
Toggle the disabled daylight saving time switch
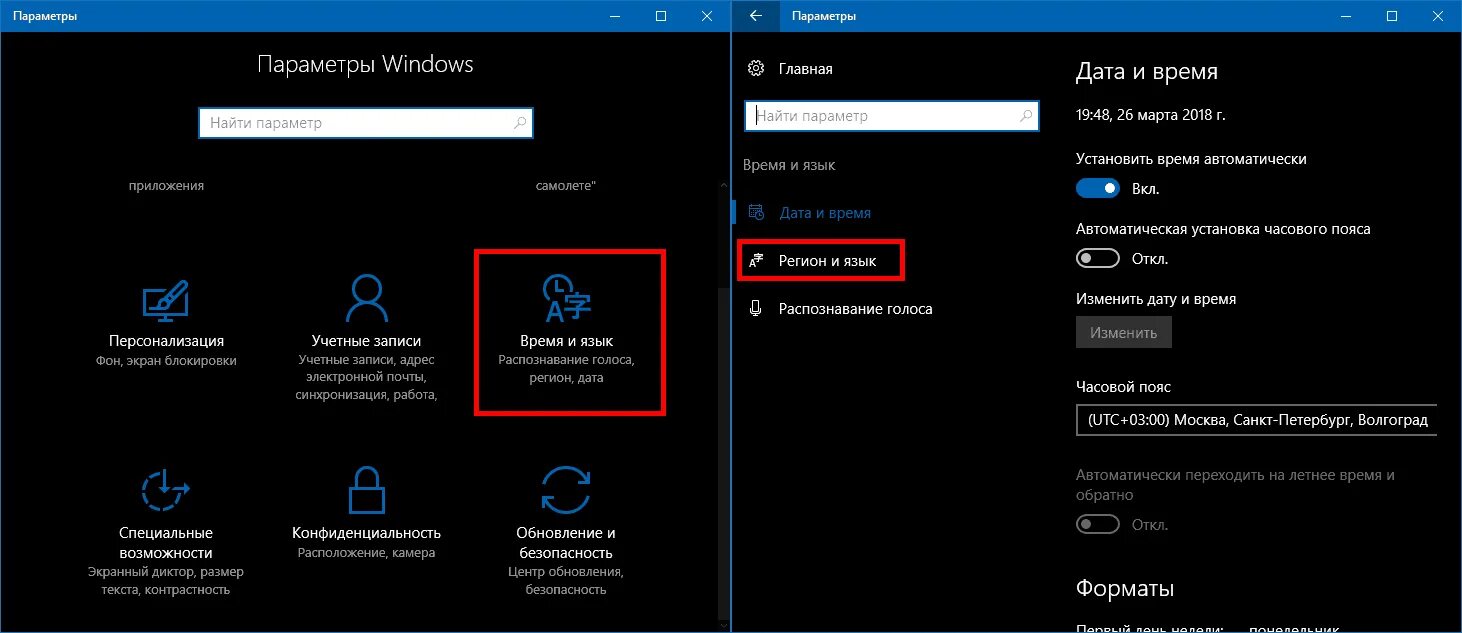click(x=1097, y=524)
